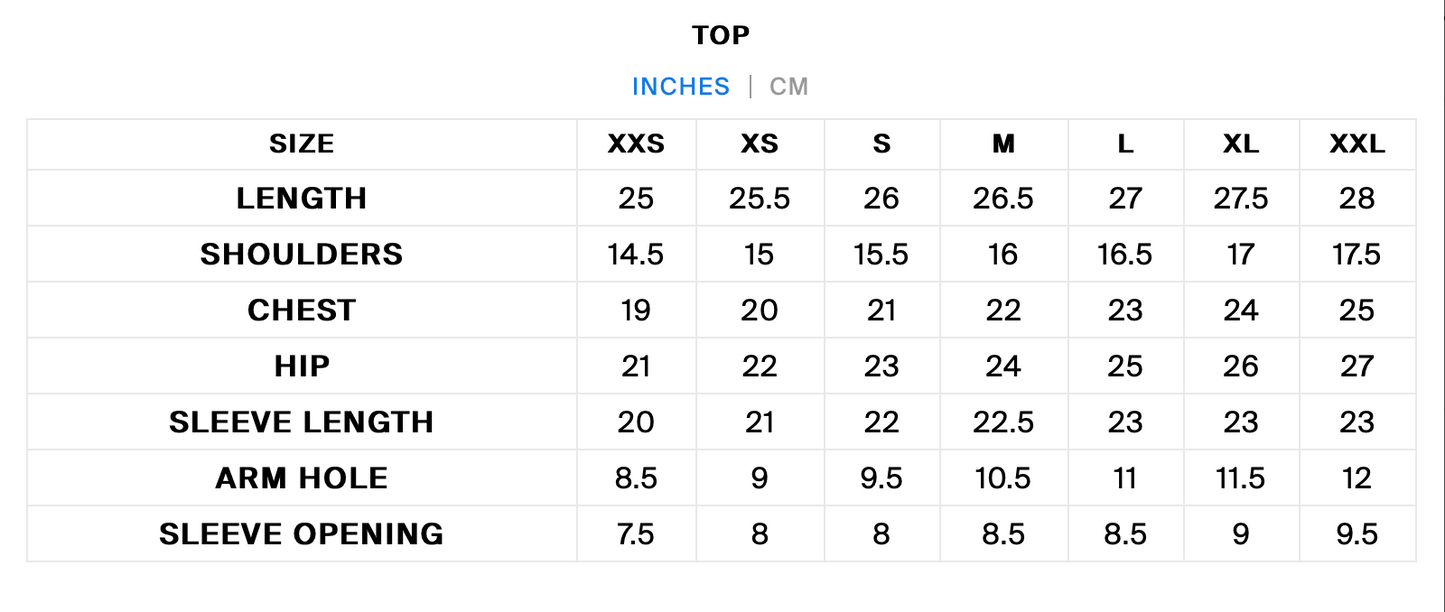Select the 17.5 shoulders value for XXL
The image size is (1445, 612).
[1357, 255]
